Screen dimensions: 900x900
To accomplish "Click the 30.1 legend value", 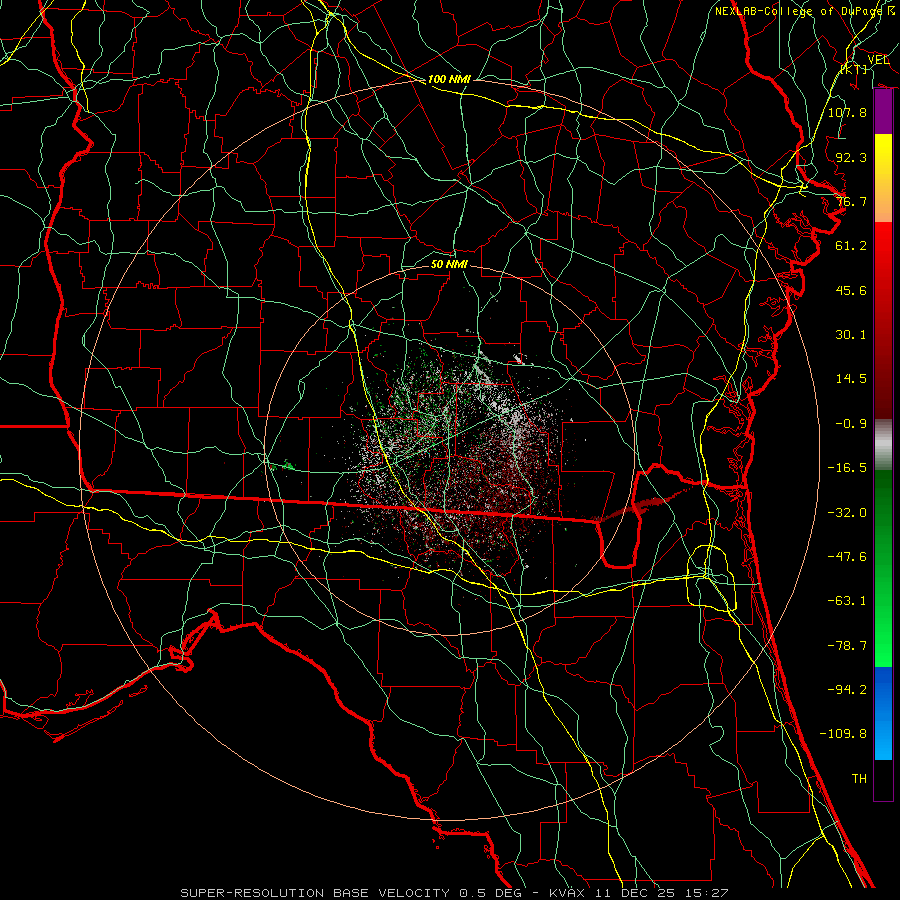I will (x=851, y=335).
